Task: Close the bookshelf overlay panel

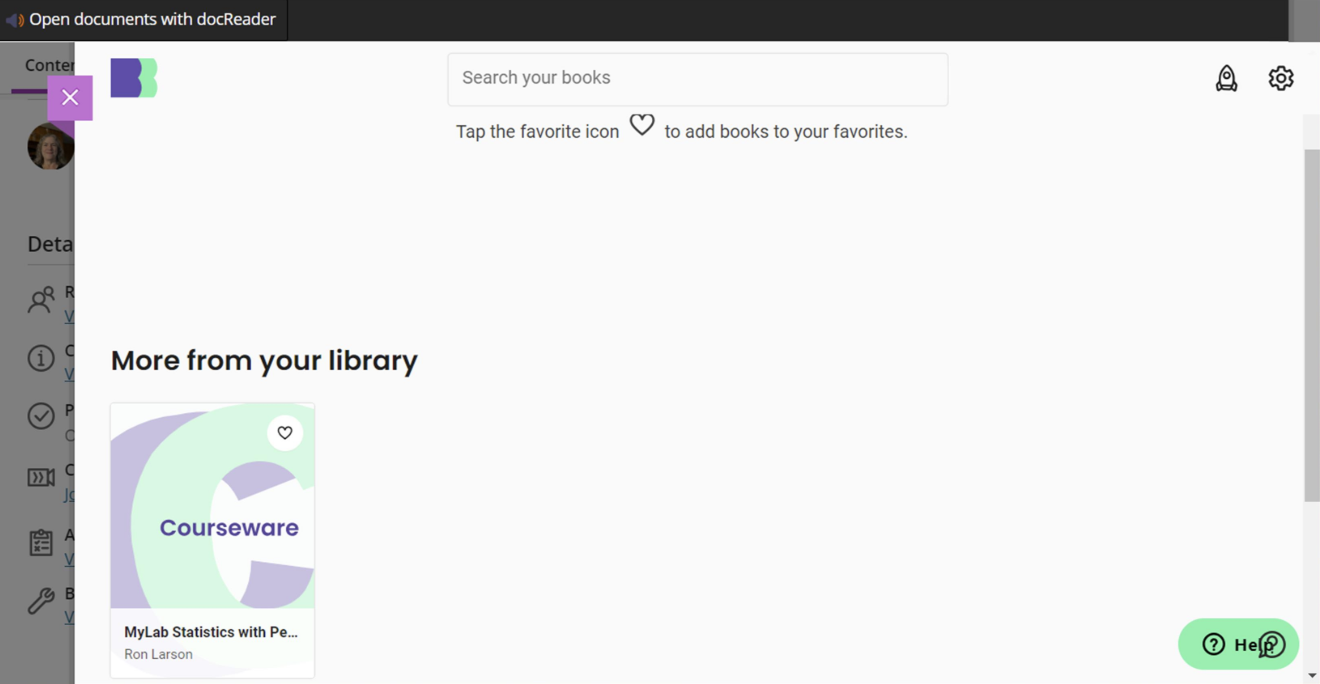Action: (x=70, y=98)
